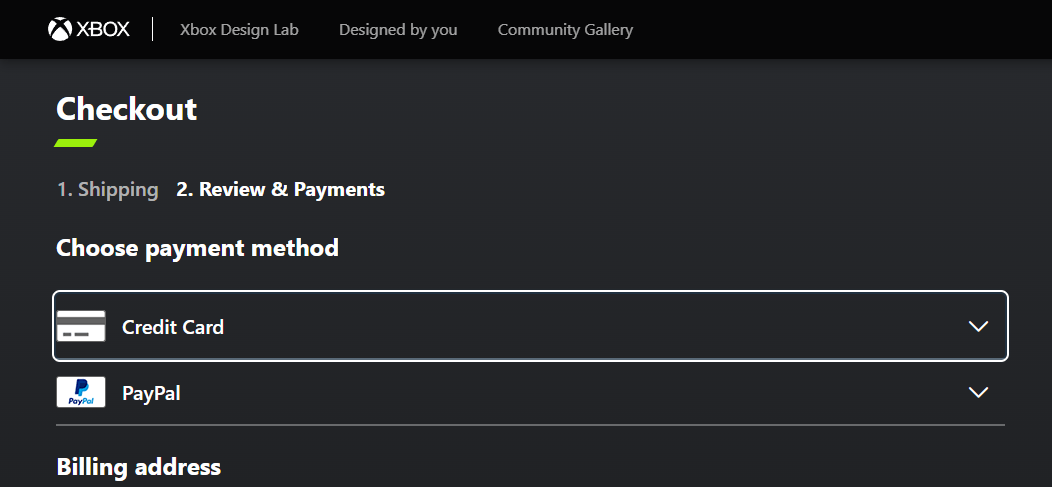Click the credit card icon
1052x487 pixels.
tap(81, 326)
